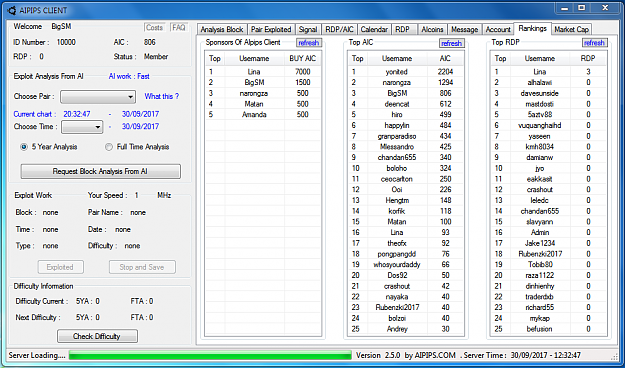Click the AI work : Fast label
Viewport: 625px width, 368px height.
click(129, 76)
